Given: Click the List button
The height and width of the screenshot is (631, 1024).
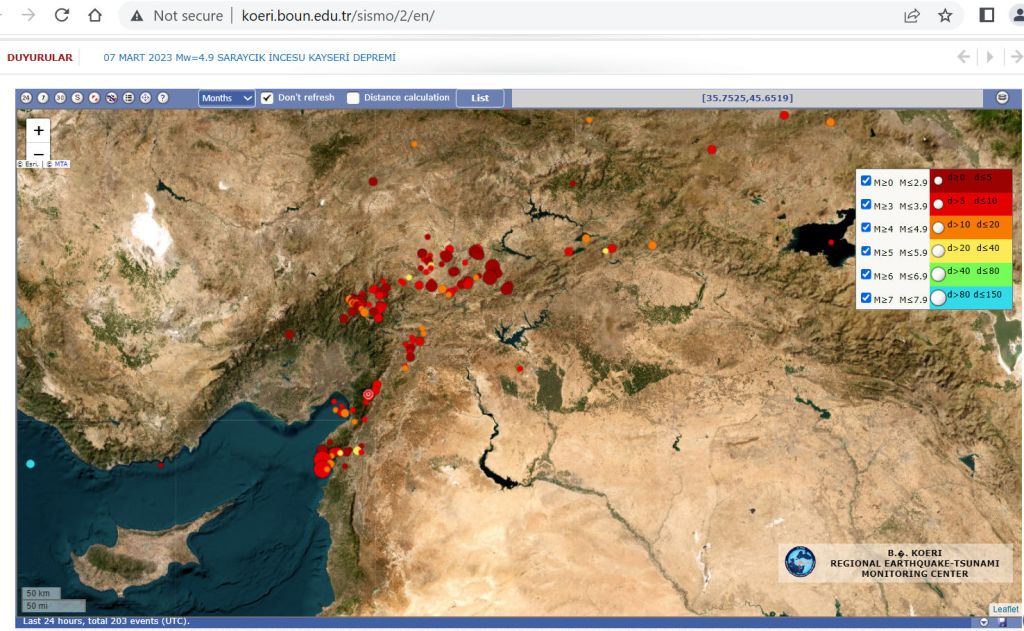Looking at the screenshot, I should [480, 98].
